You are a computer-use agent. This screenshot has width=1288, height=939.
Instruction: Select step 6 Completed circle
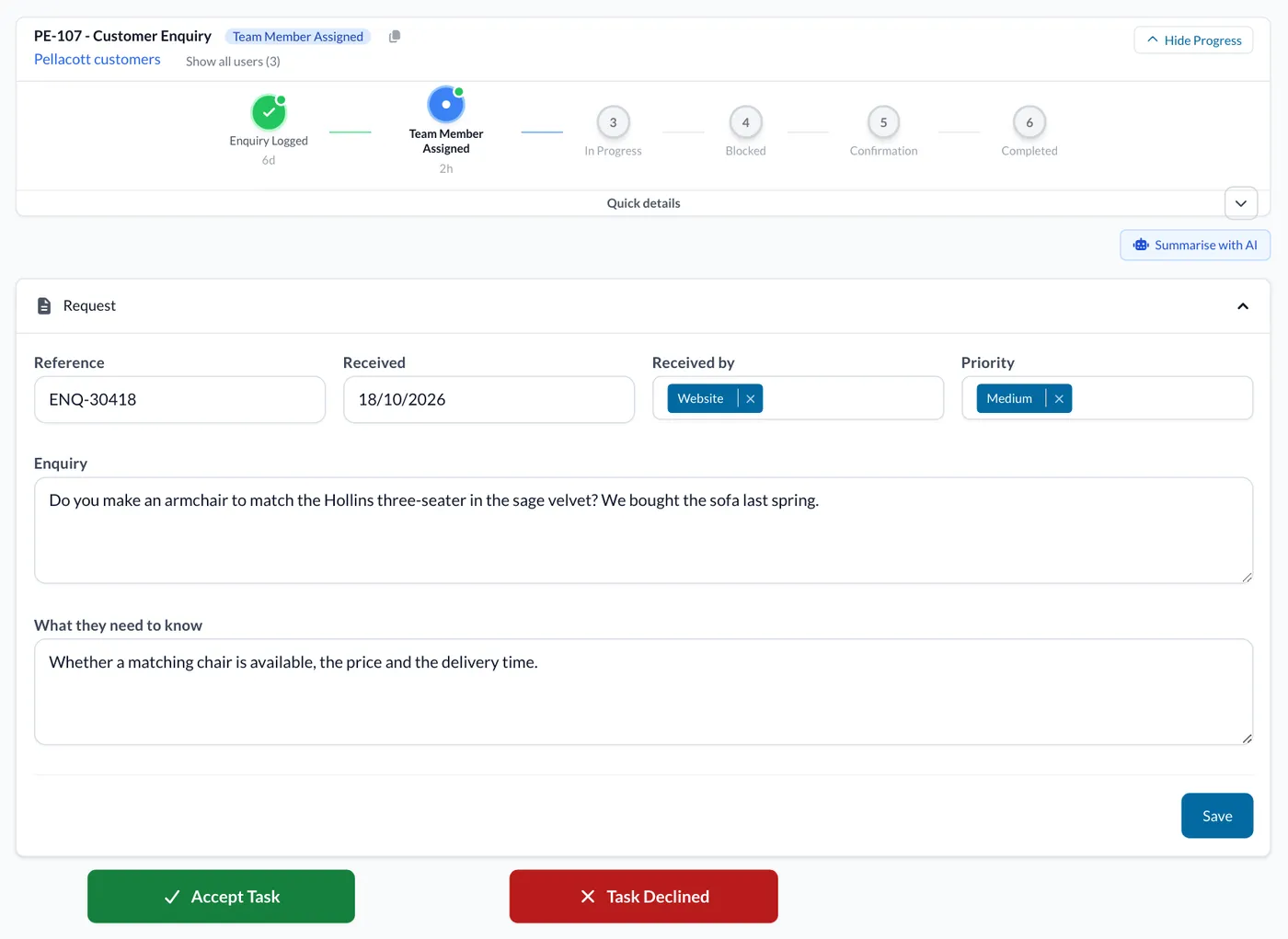click(1029, 122)
